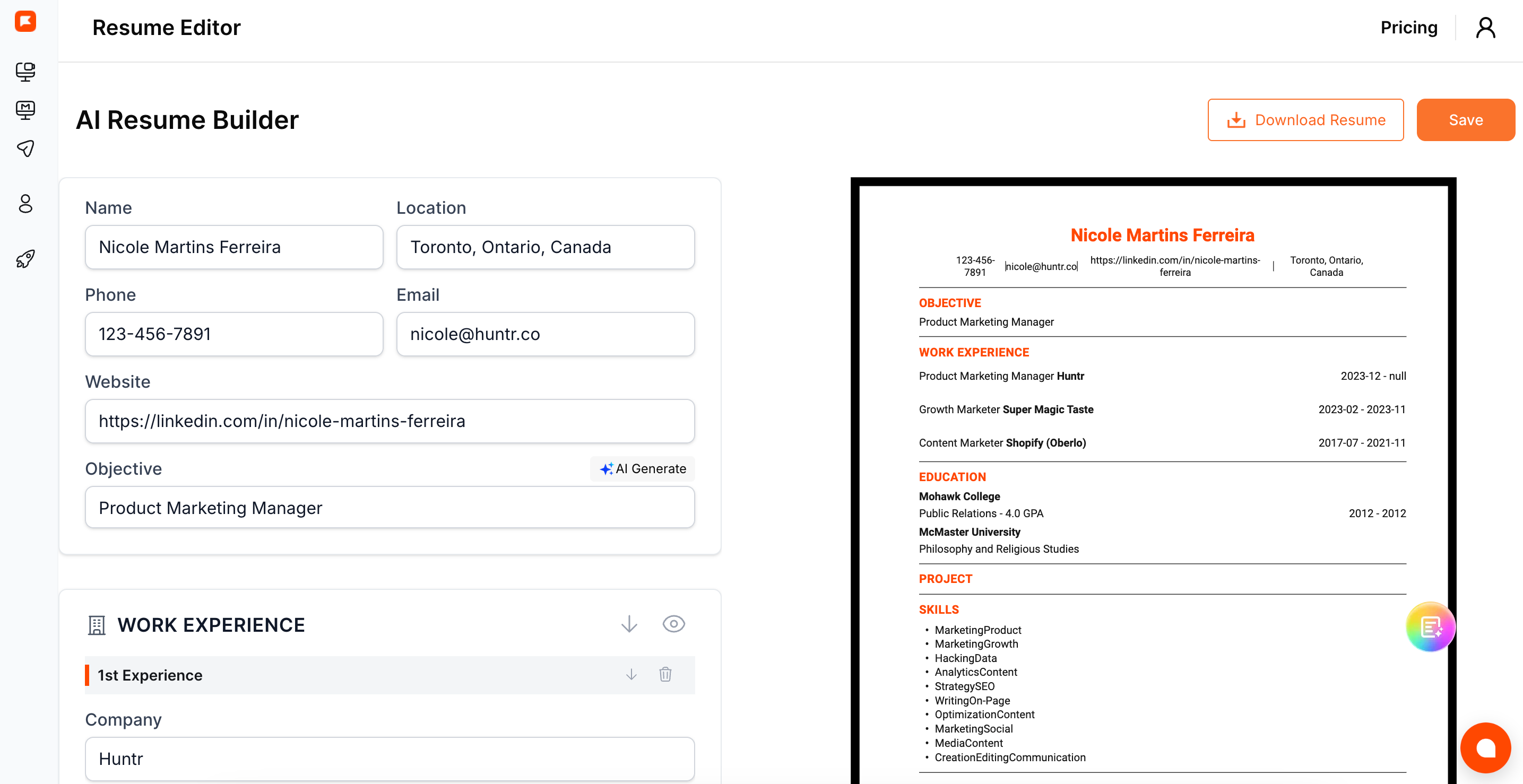The height and width of the screenshot is (784, 1523).
Task: Click the paper plane sidebar icon
Action: tap(25, 149)
